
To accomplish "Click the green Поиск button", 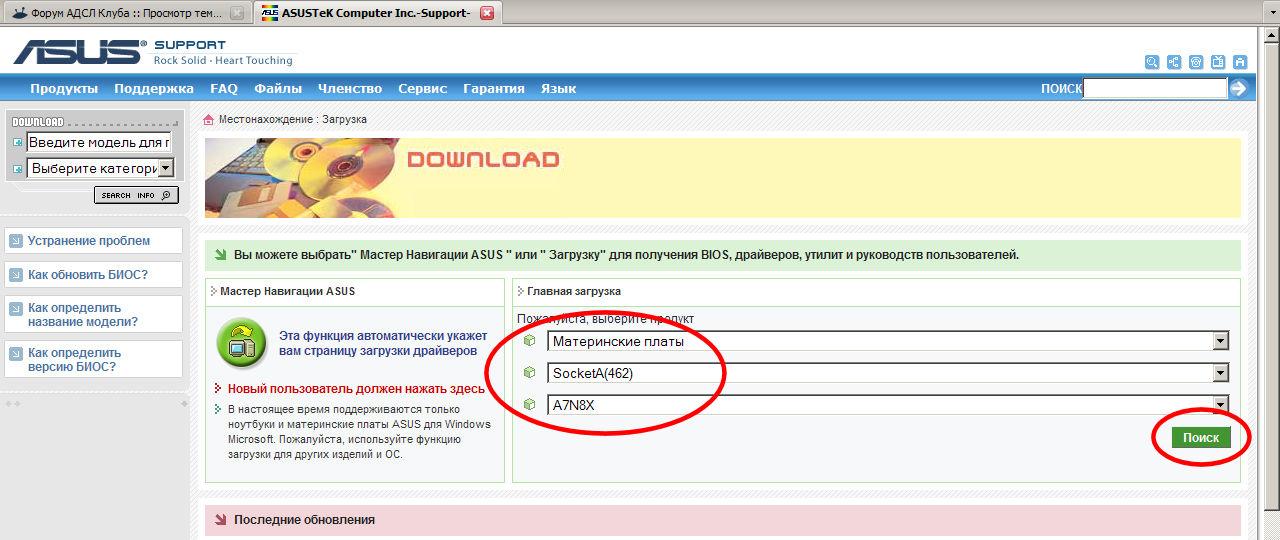I will click(1201, 438).
